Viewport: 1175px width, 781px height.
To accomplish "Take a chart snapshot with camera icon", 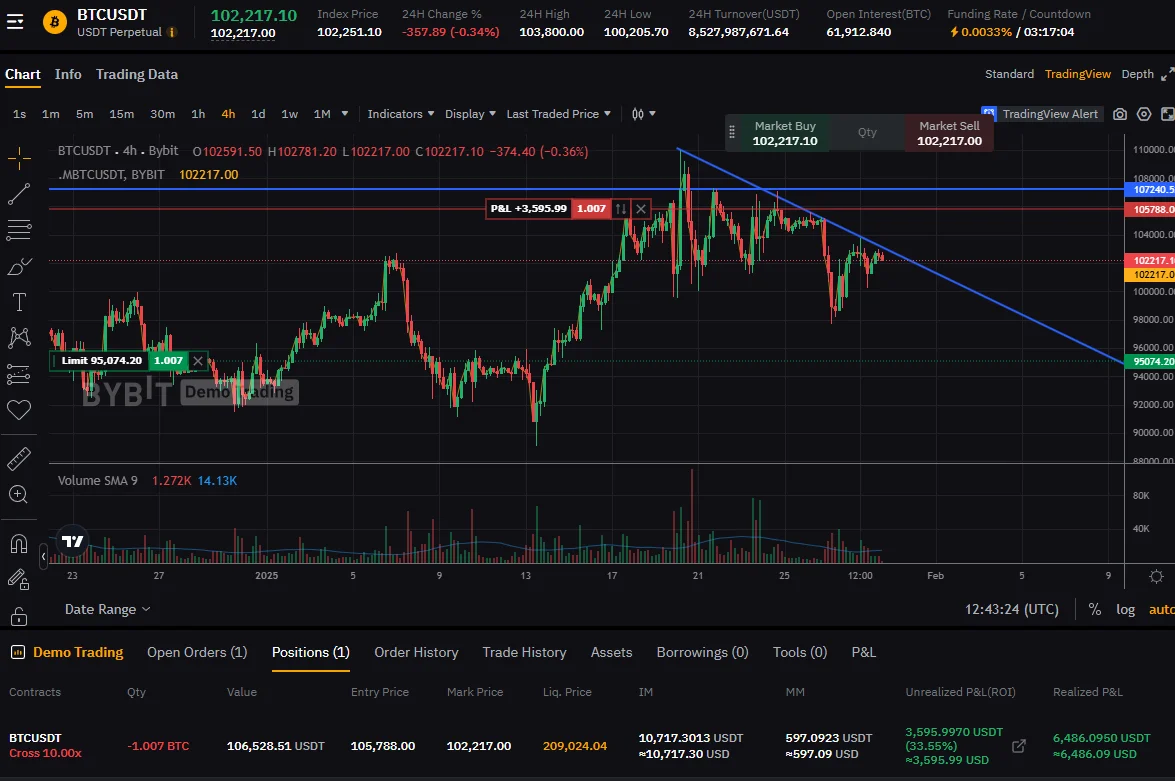I will (1120, 114).
